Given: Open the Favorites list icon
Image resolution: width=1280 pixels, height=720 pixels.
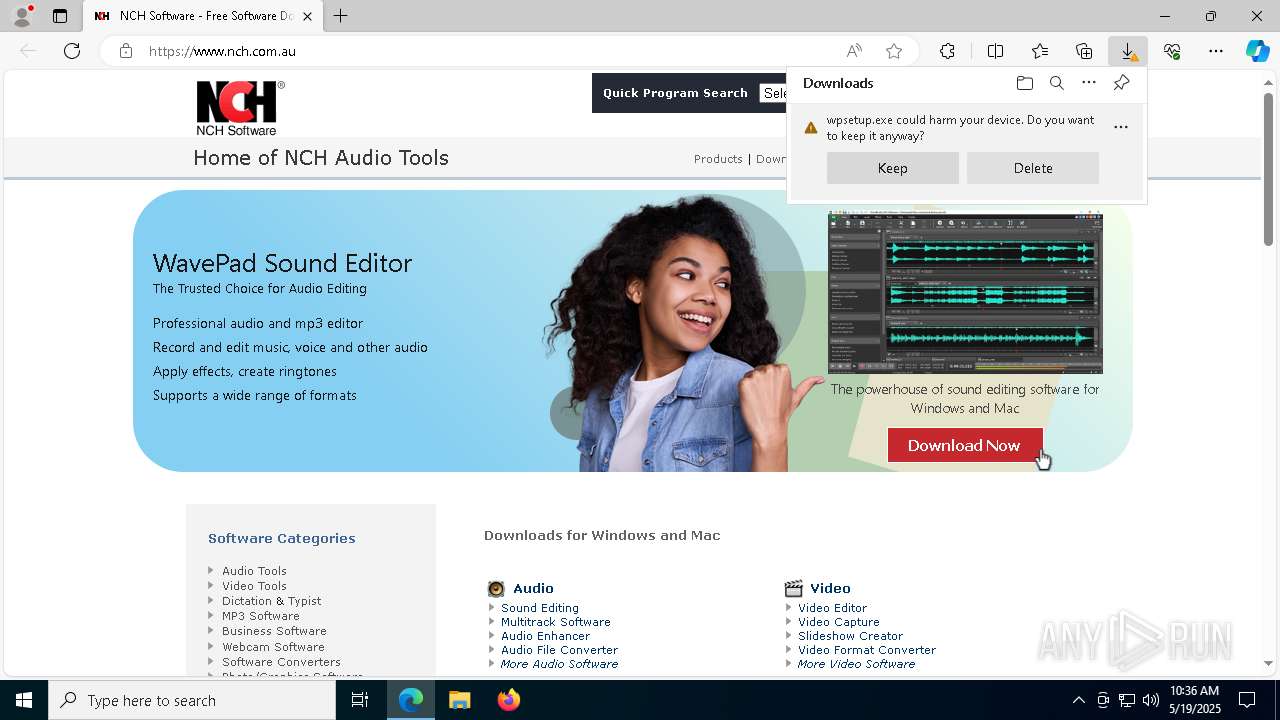Looking at the screenshot, I should click(1040, 51).
